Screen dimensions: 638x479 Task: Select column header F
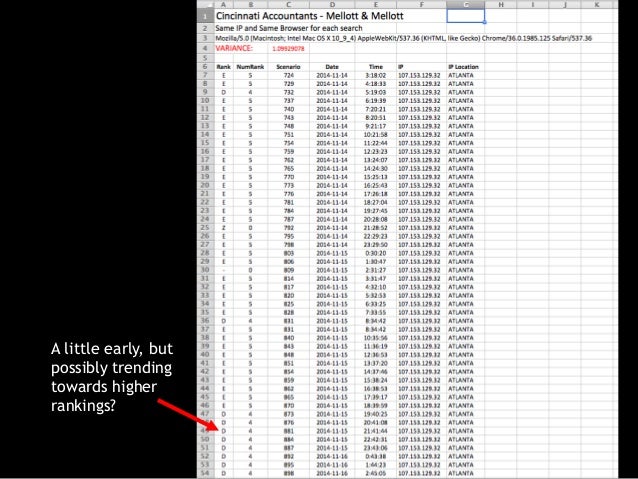(421, 4)
